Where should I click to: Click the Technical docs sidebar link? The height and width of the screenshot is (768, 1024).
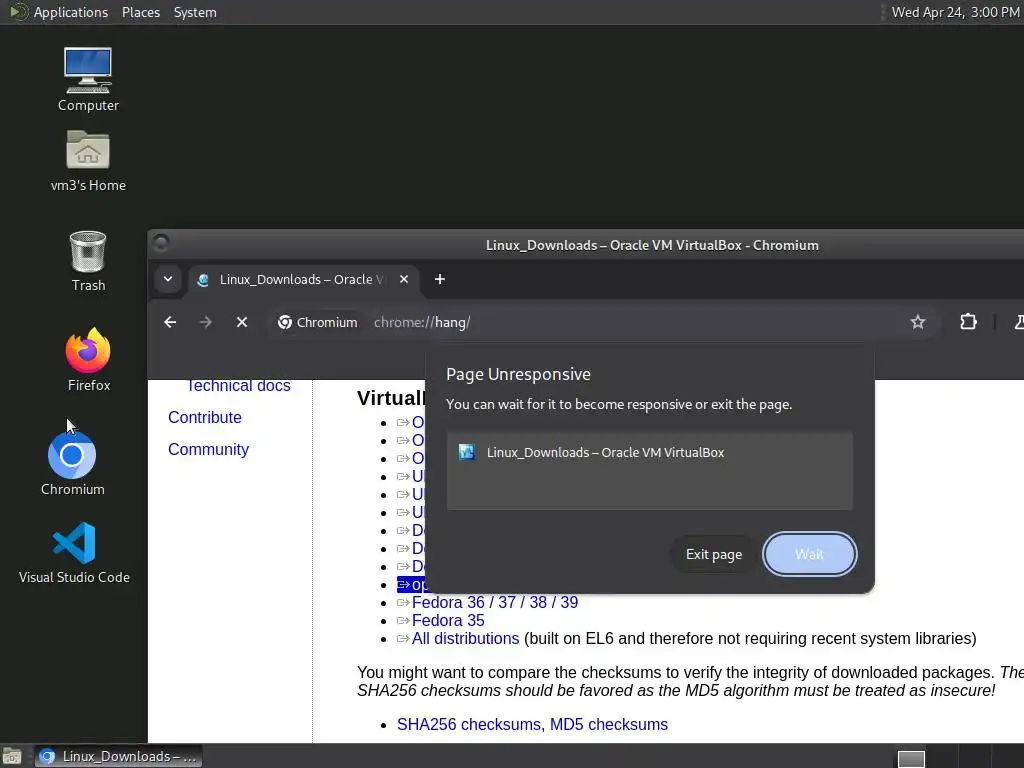point(238,386)
